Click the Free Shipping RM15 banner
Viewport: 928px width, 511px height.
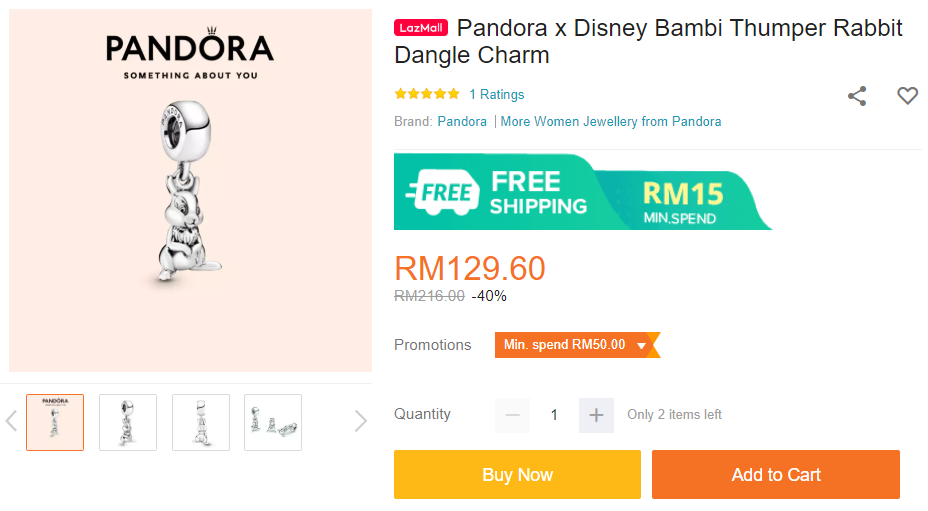(x=582, y=192)
